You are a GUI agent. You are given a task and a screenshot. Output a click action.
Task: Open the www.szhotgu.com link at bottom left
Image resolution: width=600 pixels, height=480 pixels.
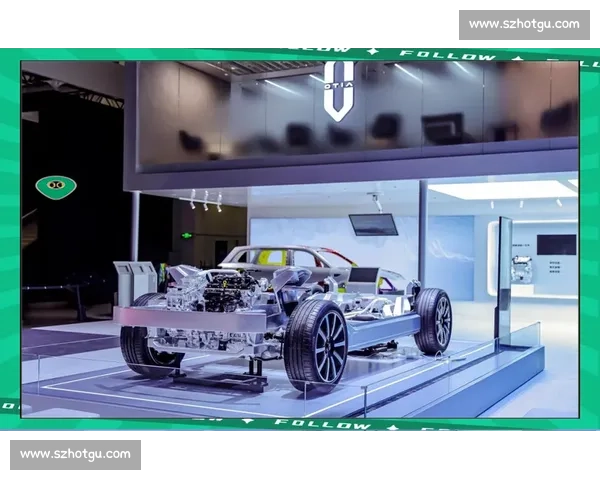(76, 455)
